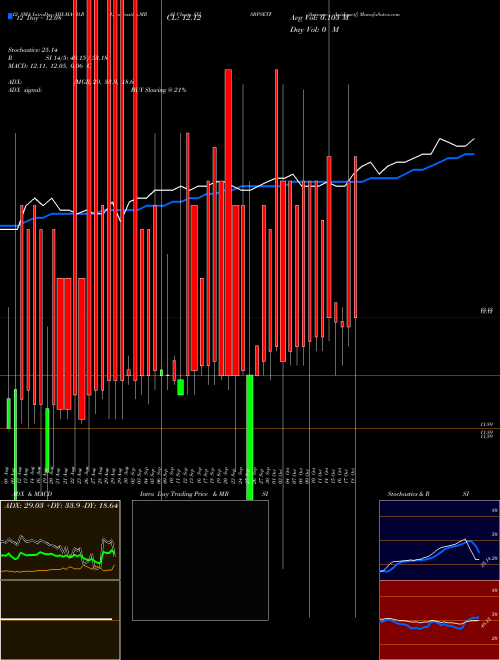Viewport: 500px width, 660px height.
Task: Click the 'Stochastics & R' panel heading
Action: point(409,493)
